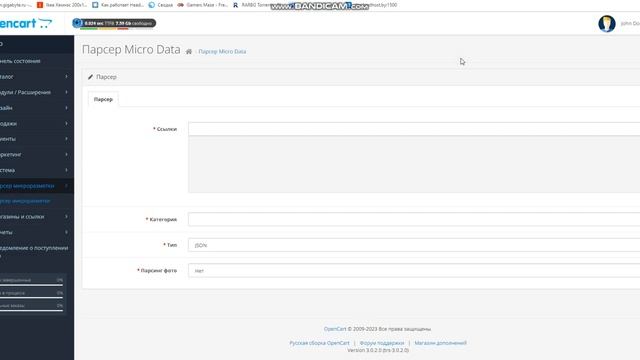Viewport: 640px width, 360px height.
Task: Click the Ссылки text input field
Action: 414,129
